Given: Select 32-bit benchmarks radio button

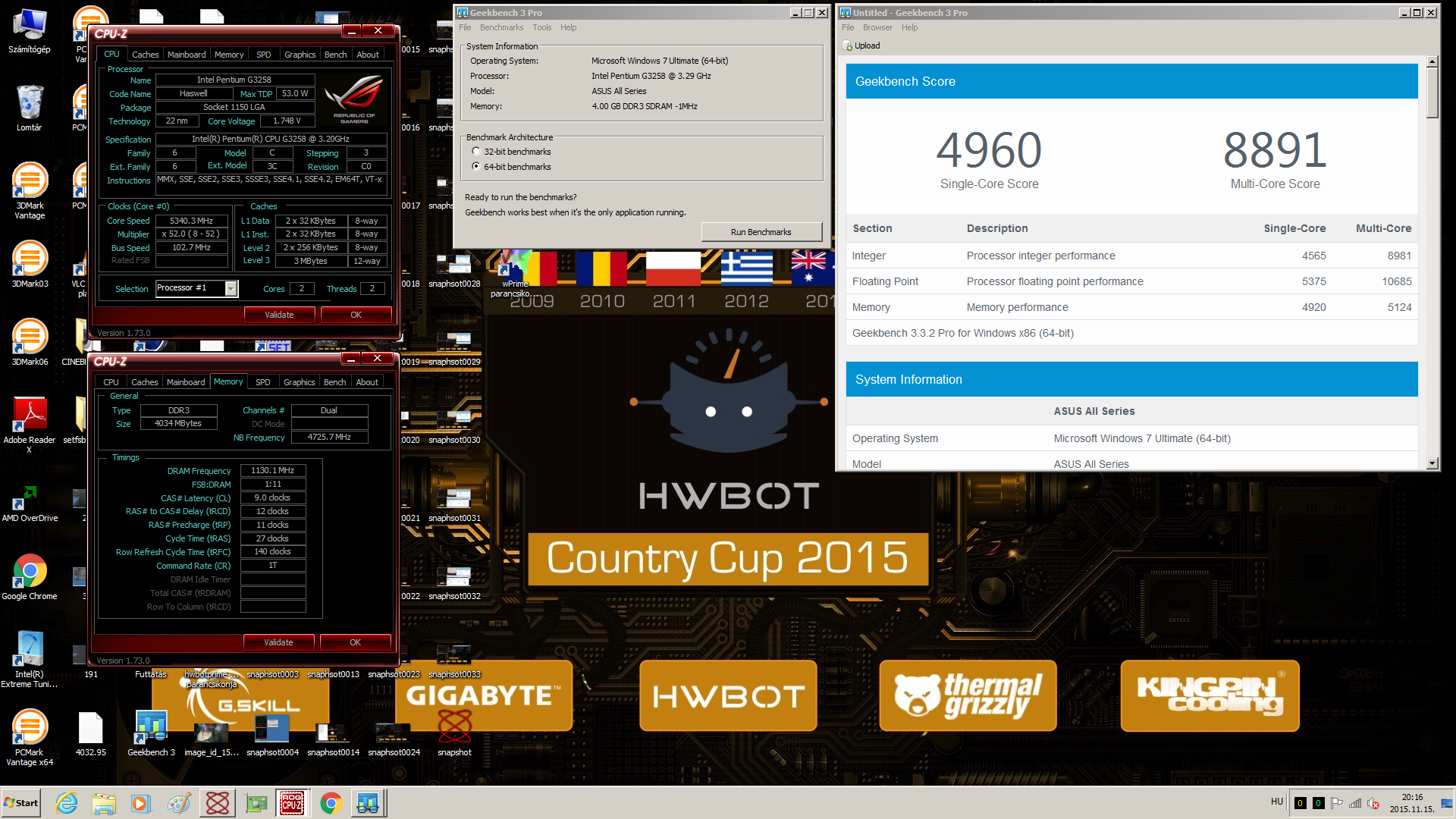Looking at the screenshot, I should tap(476, 152).
